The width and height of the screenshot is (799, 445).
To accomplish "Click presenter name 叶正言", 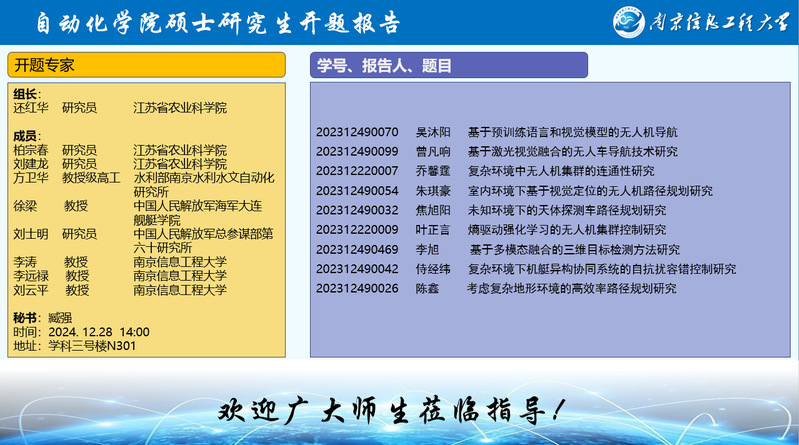I will (x=433, y=230).
